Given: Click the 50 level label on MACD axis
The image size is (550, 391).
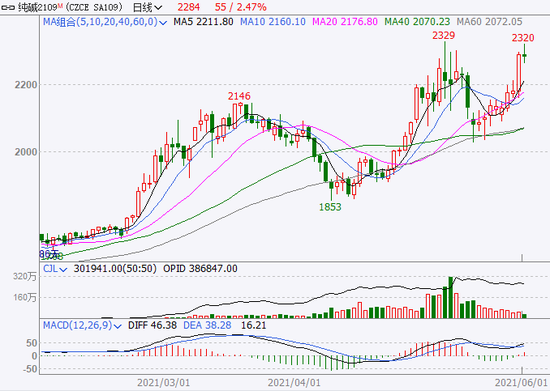Looking at the screenshot, I should coord(32,343).
